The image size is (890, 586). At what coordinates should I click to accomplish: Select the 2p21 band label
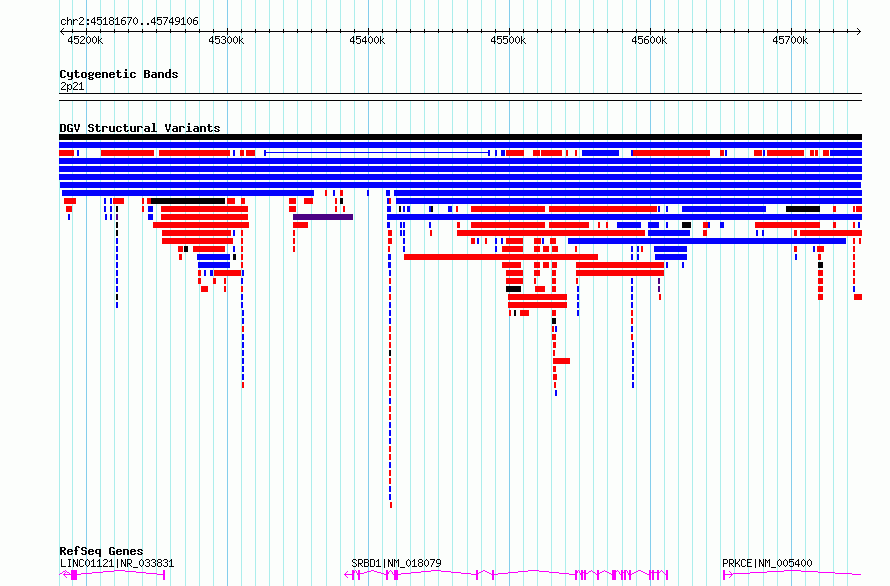(72, 86)
